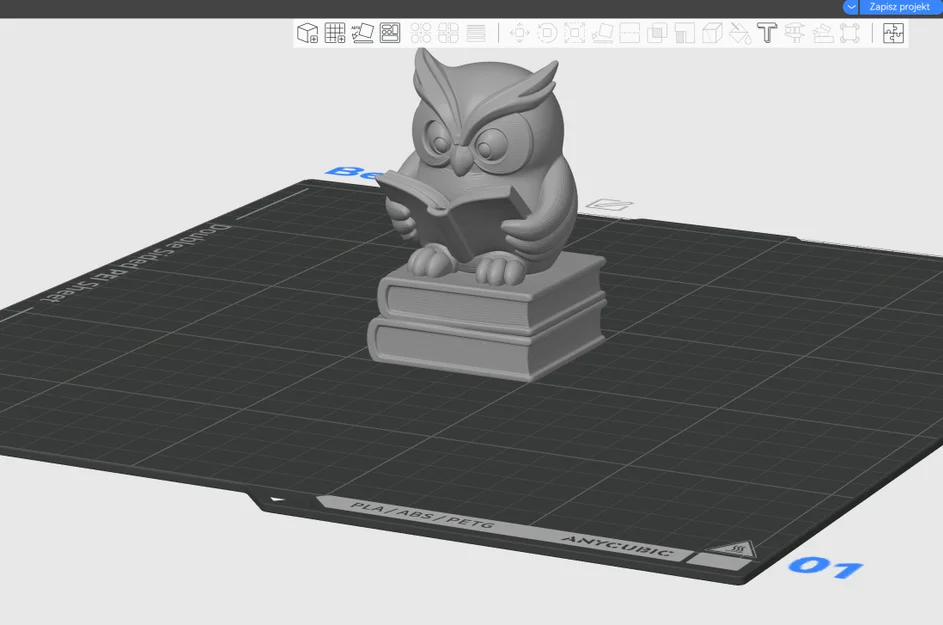Image resolution: width=943 pixels, height=625 pixels.
Task: Click the Split to objects icon
Action: coord(421,33)
